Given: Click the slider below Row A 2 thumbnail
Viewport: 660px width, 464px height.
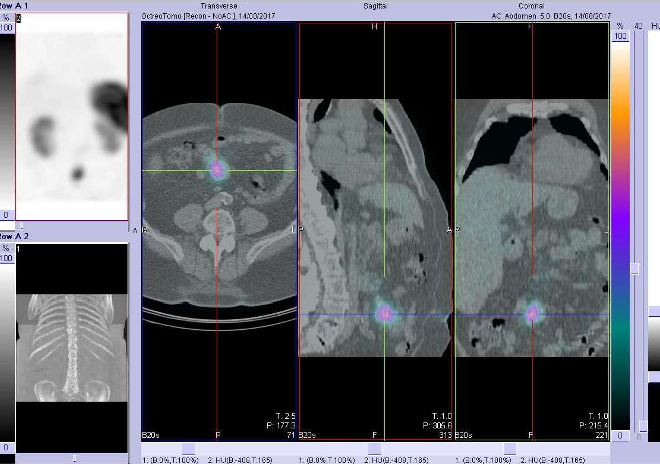Looking at the screenshot, I should pyautogui.click(x=72, y=458).
